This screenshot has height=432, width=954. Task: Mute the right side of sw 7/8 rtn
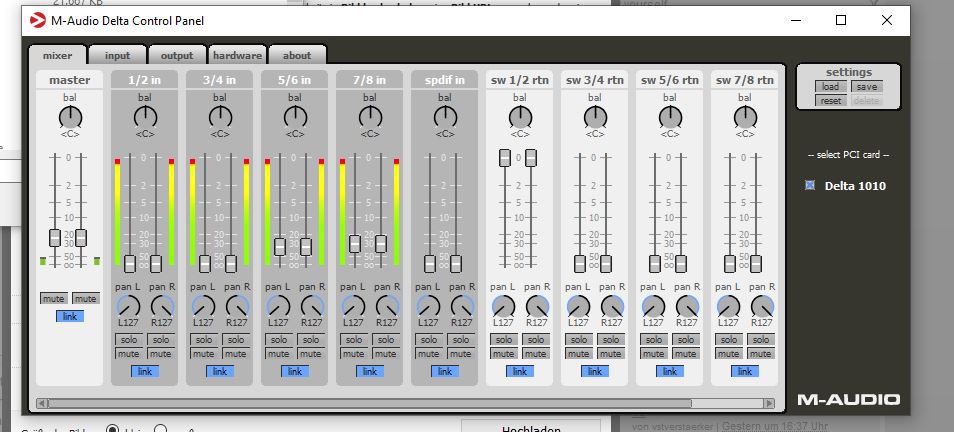761,354
